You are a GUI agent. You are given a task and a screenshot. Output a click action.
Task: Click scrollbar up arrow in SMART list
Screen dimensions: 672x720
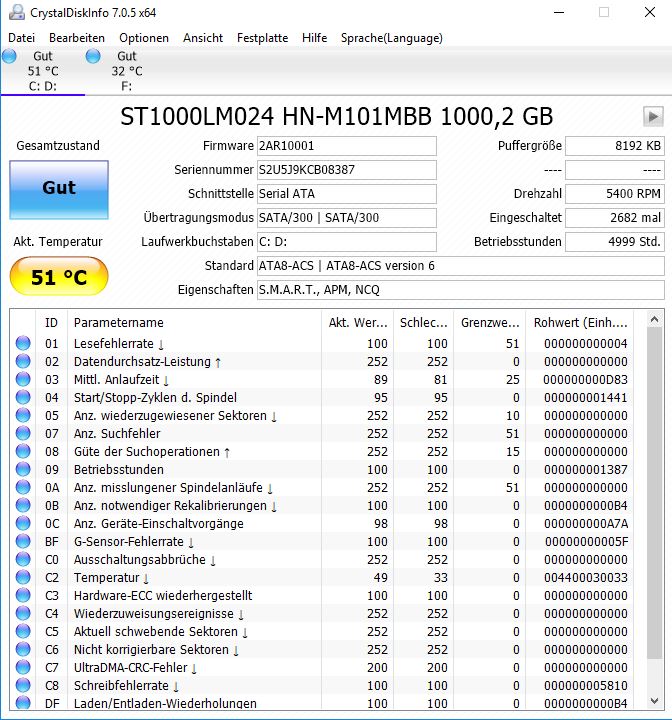click(655, 319)
